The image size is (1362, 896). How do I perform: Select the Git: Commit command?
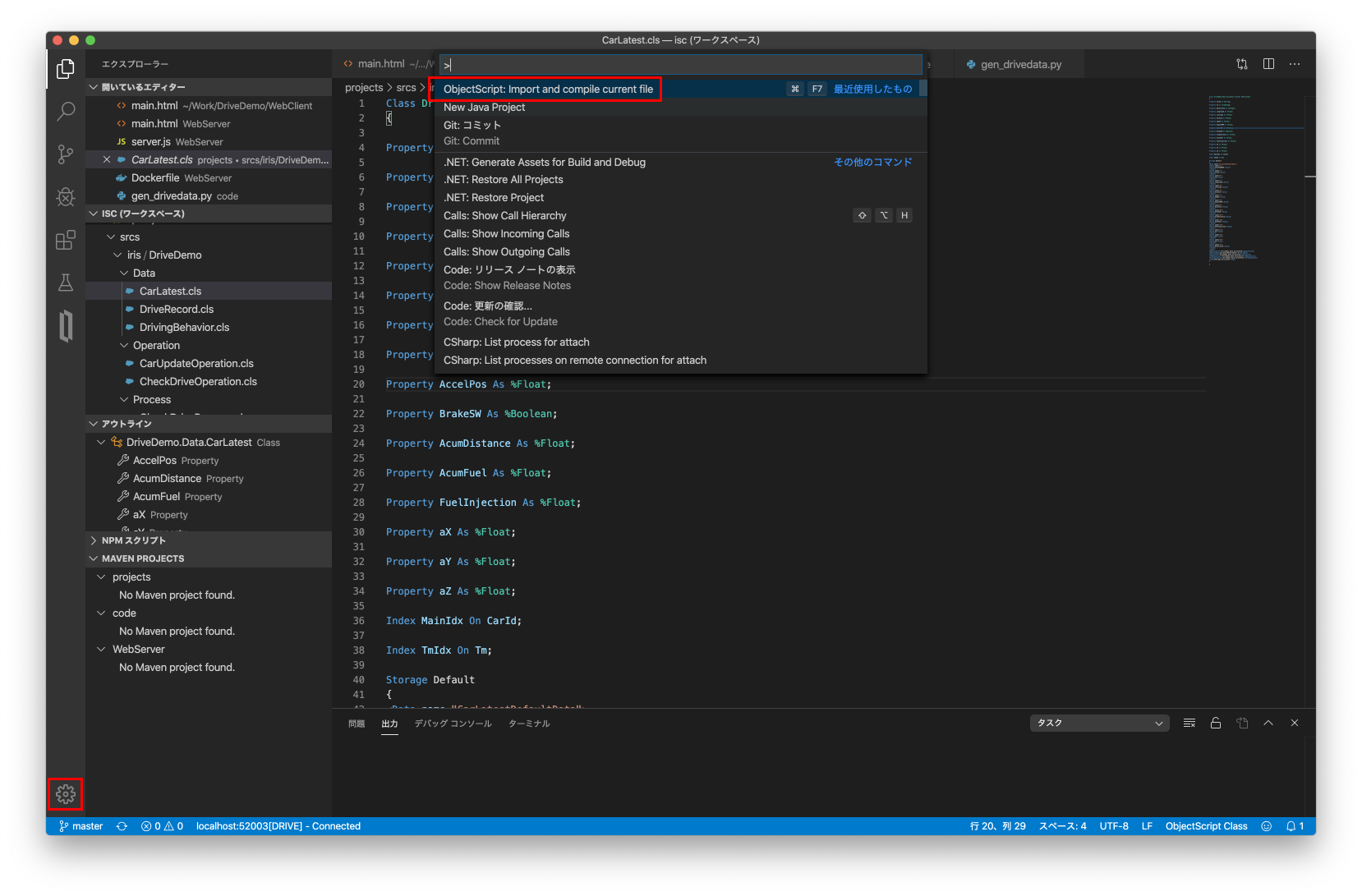tap(680, 133)
